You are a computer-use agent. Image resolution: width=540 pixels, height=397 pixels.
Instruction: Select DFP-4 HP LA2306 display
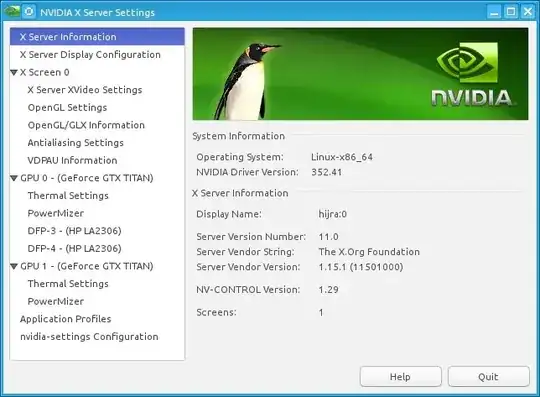pos(74,249)
